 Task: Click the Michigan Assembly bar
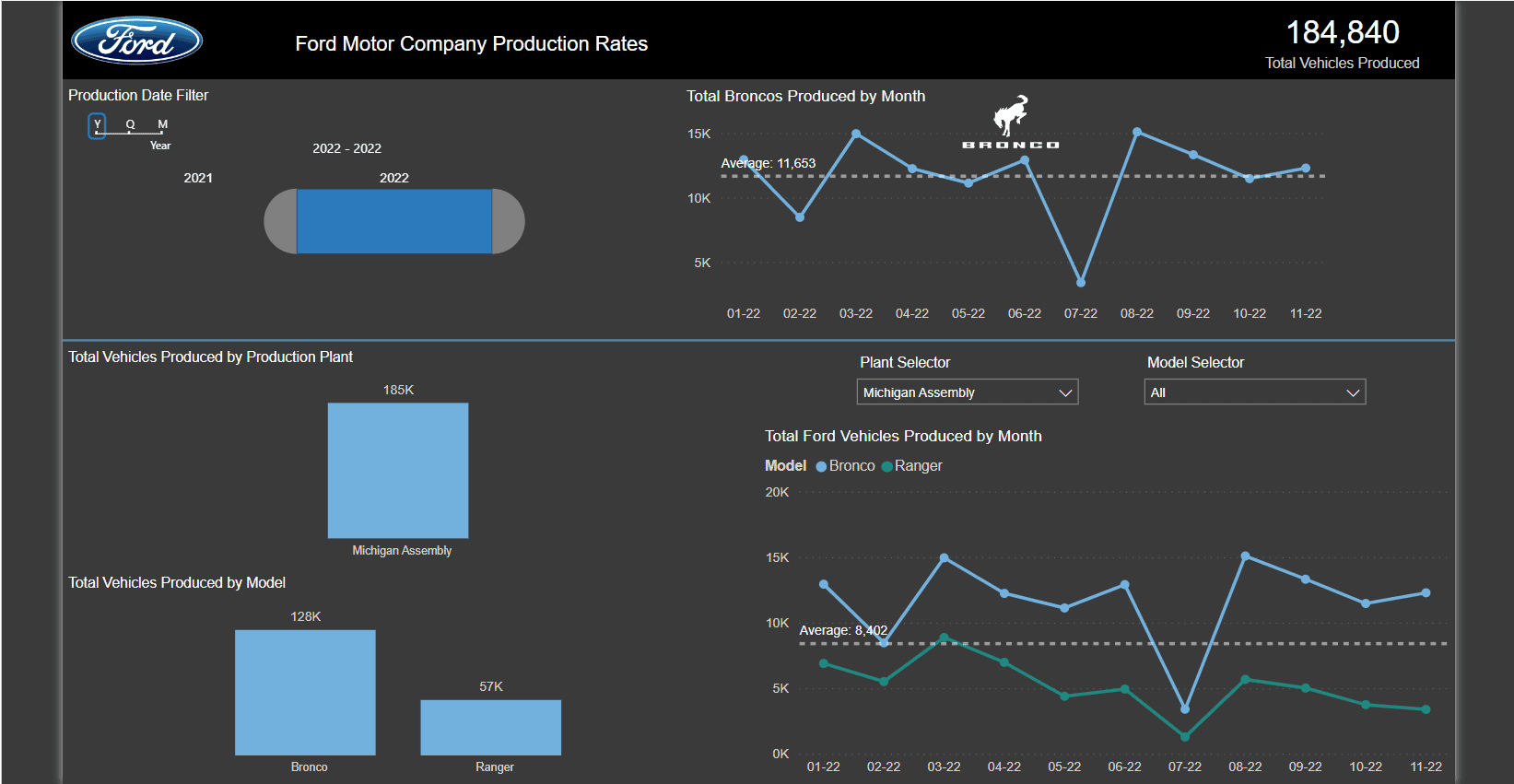[398, 470]
